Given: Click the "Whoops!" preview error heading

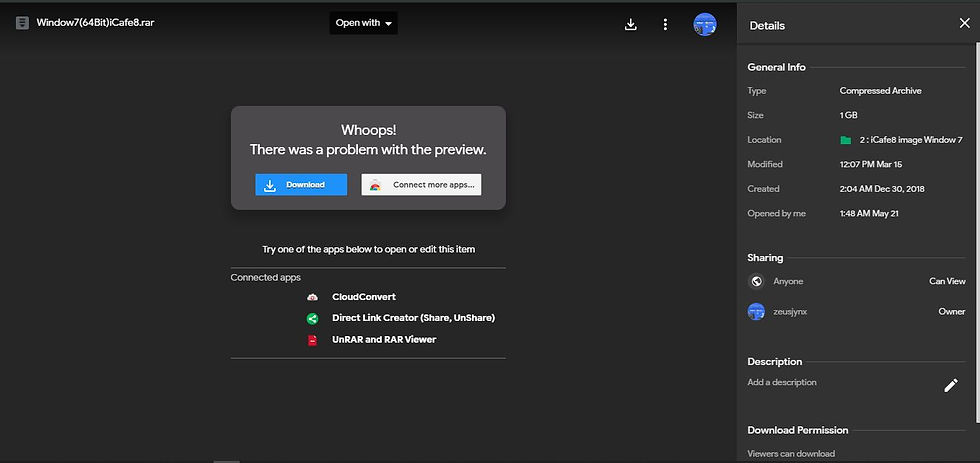Looking at the screenshot, I should (x=368, y=130).
